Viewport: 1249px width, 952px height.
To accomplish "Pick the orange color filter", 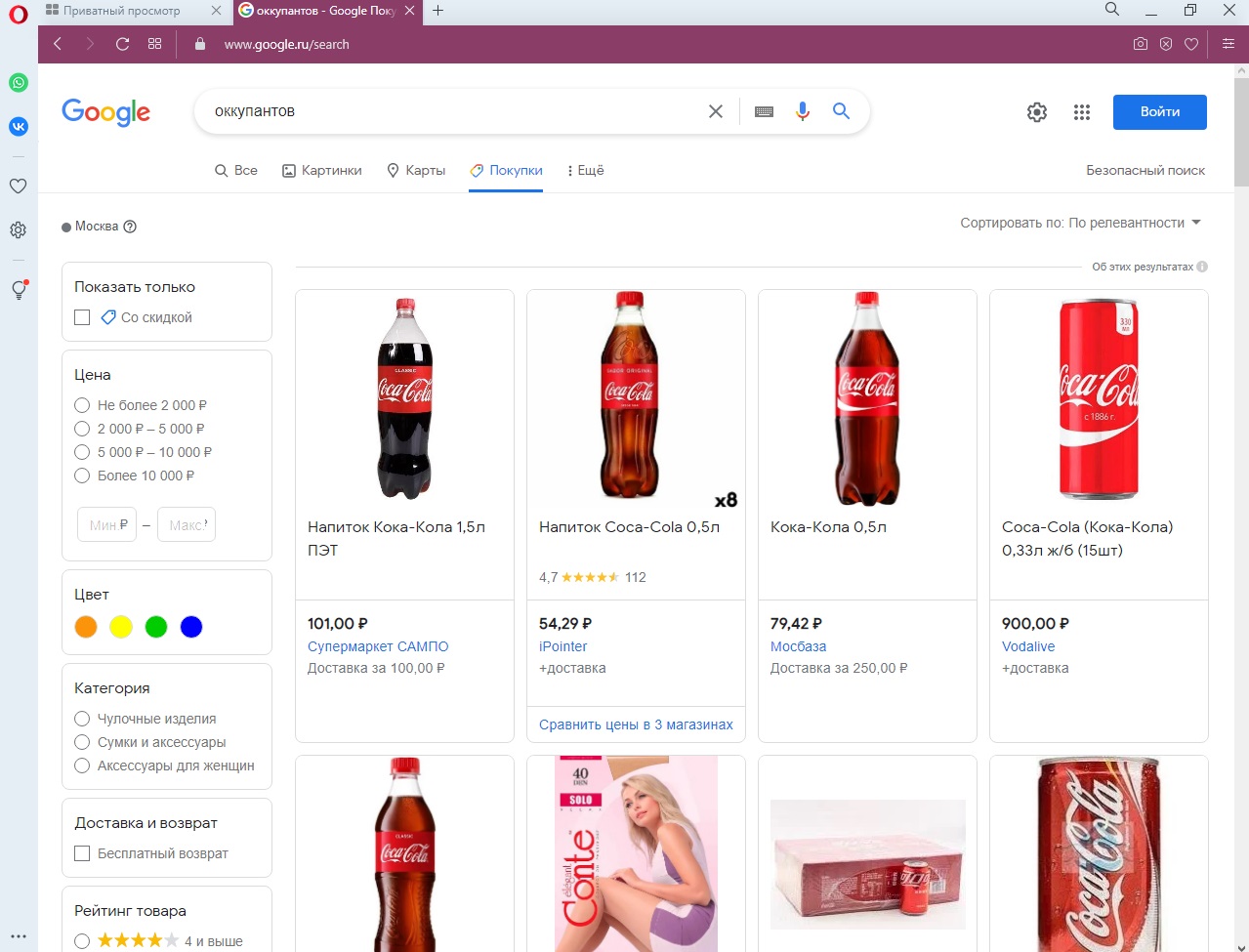I will pos(86,627).
